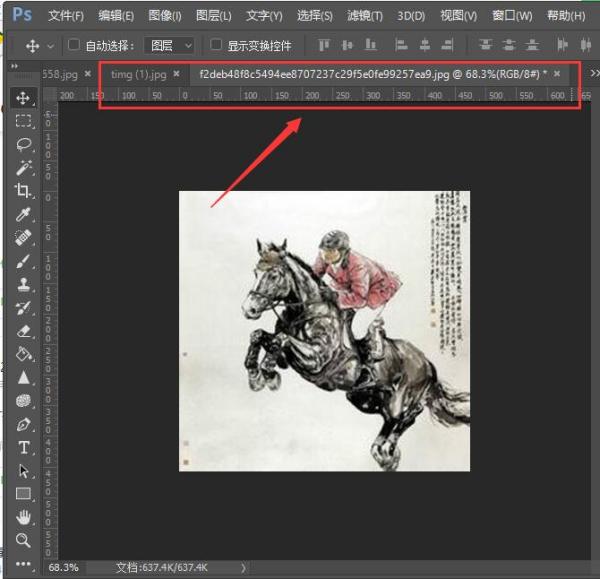Select the Healing Brush bandage tool

23,238
